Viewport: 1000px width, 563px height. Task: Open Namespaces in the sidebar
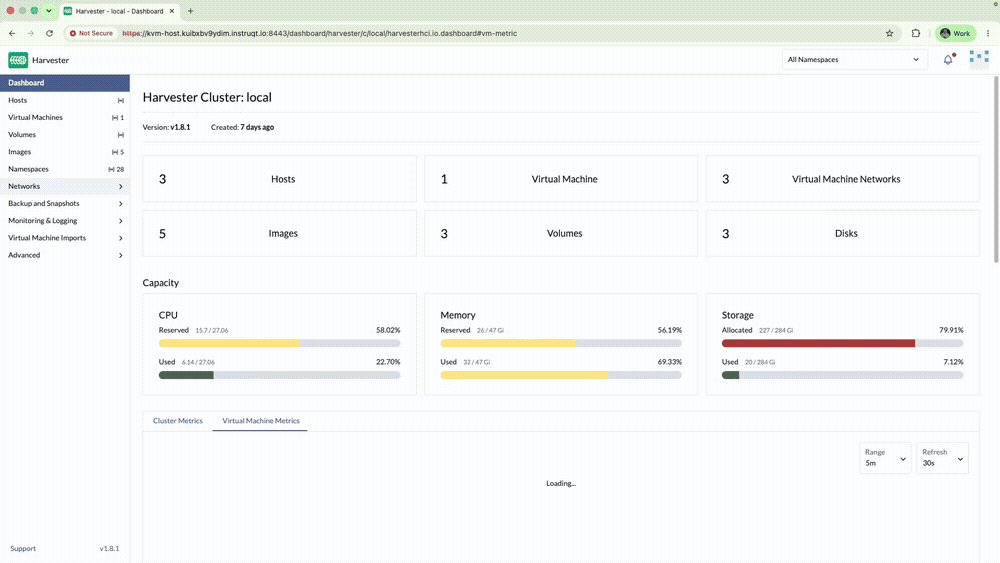click(x=64, y=169)
